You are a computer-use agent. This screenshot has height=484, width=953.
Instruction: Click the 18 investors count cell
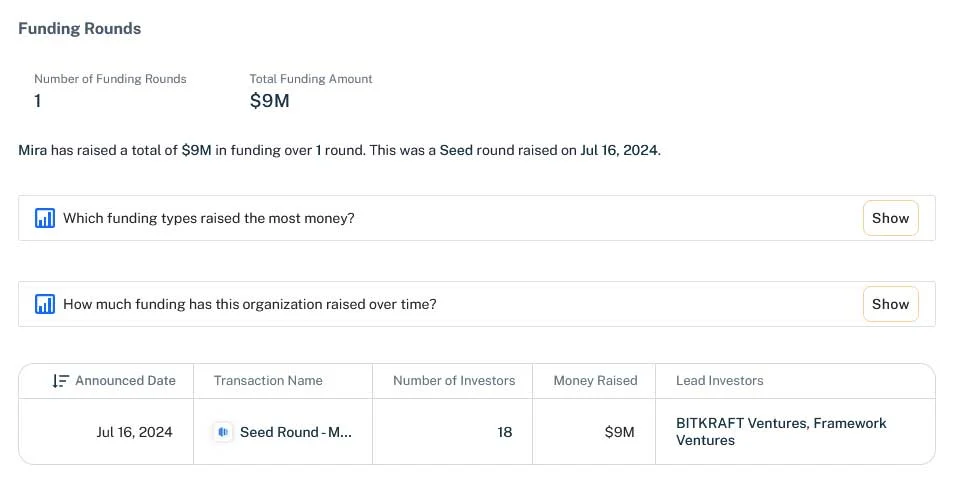(x=504, y=432)
